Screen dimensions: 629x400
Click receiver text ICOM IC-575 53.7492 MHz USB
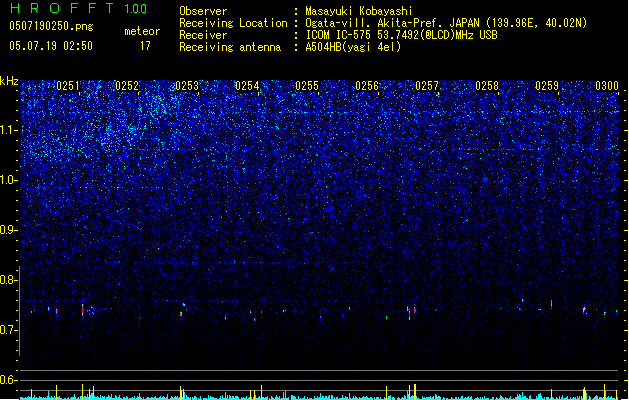point(401,35)
